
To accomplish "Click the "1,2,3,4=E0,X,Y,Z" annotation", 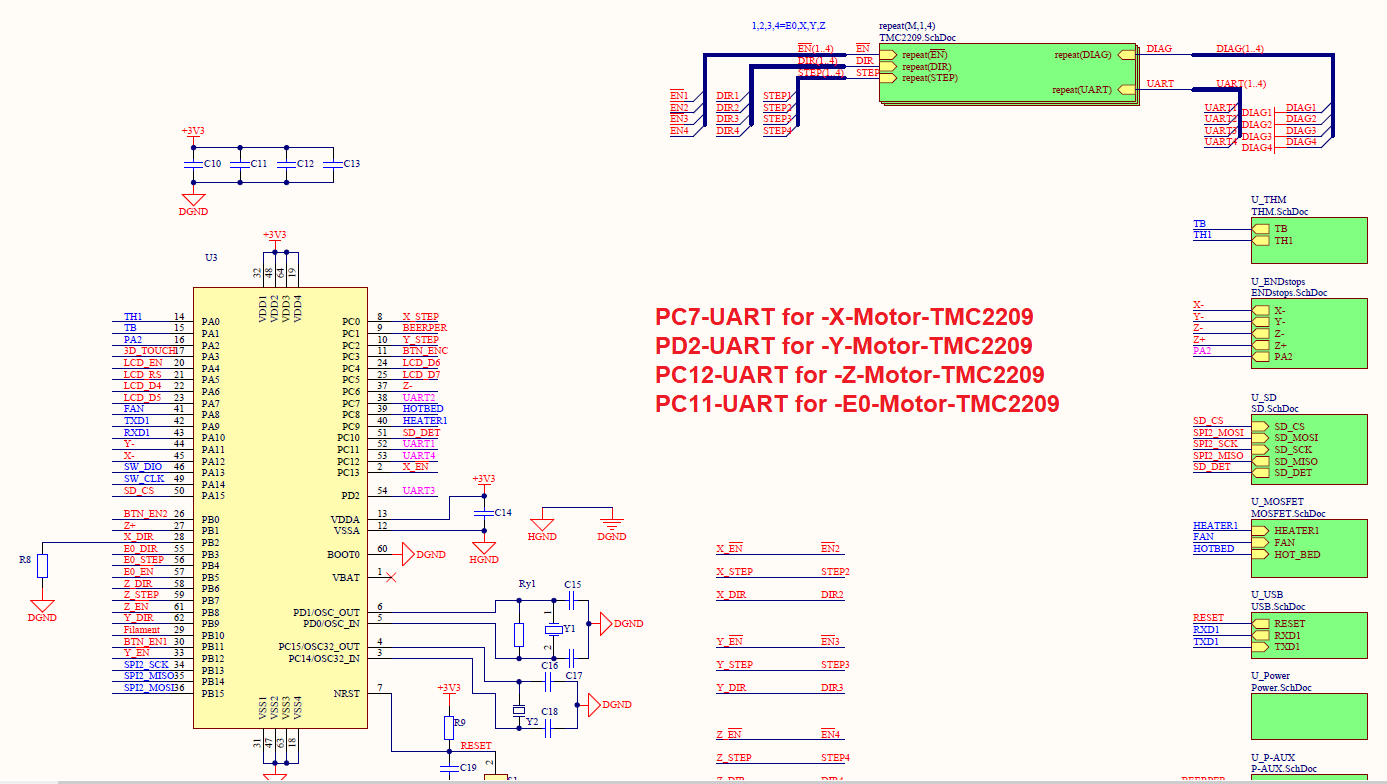I will tap(789, 25).
